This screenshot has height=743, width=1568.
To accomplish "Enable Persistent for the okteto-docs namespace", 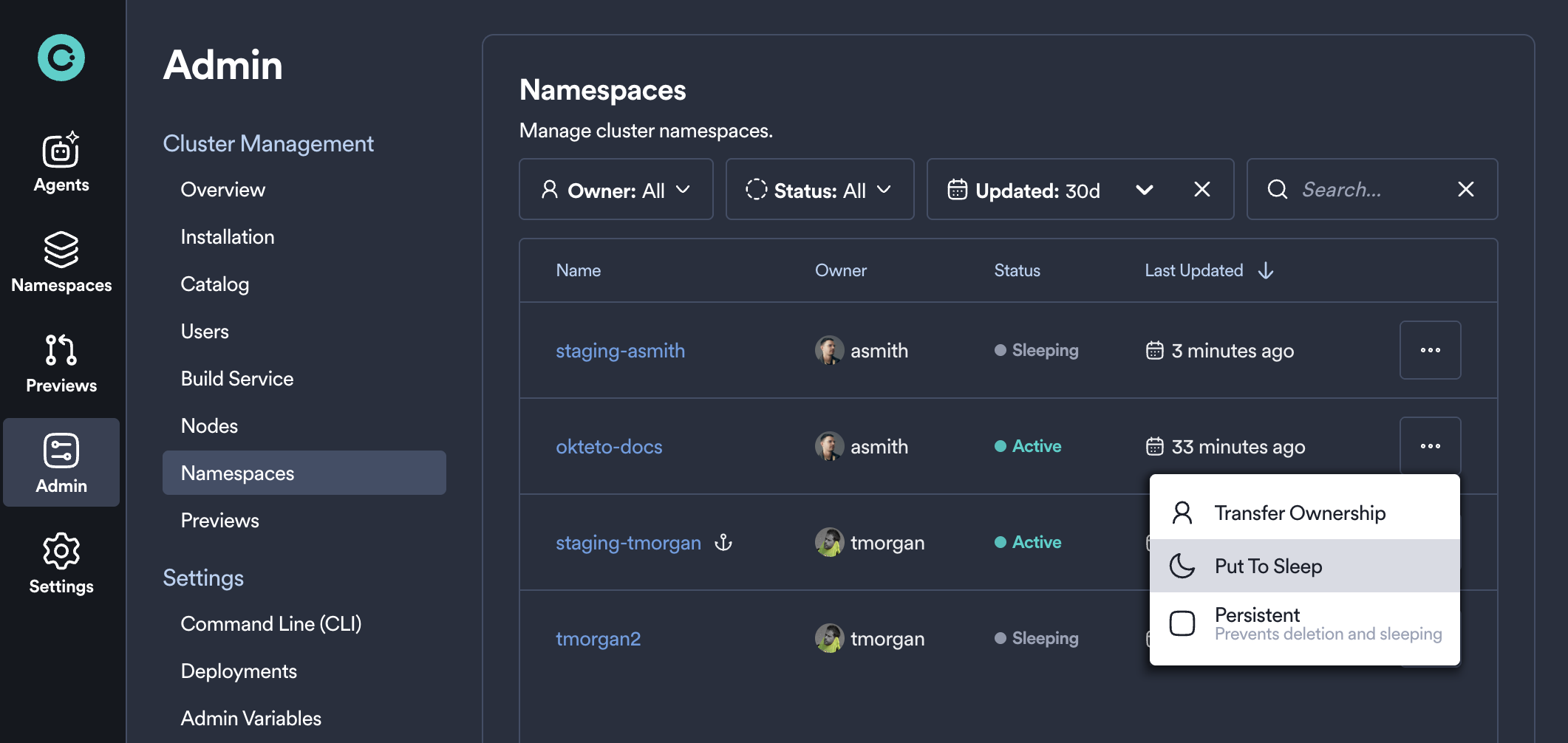I will tap(1256, 623).
